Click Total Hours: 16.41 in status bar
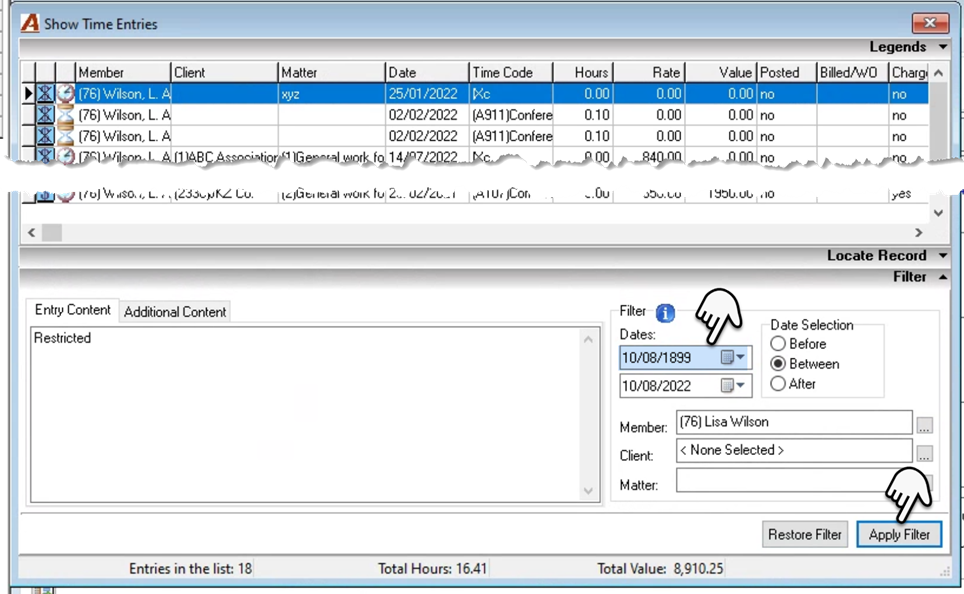 tap(432, 568)
